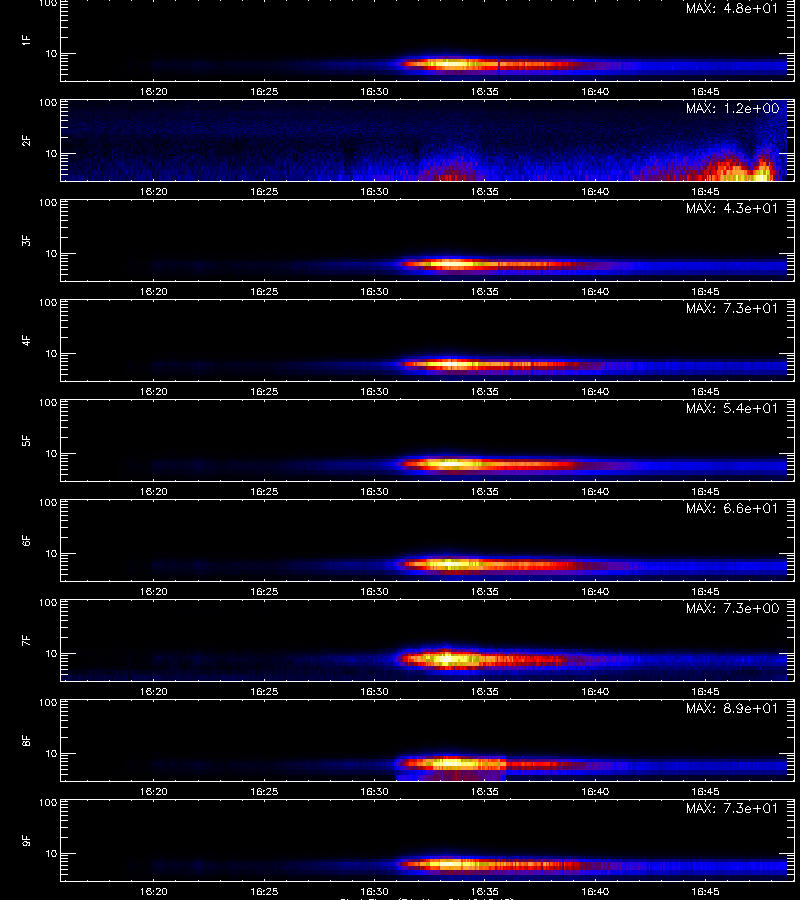
Task: Click the 16:30 tick label under panel 3F
Action: pos(374,292)
